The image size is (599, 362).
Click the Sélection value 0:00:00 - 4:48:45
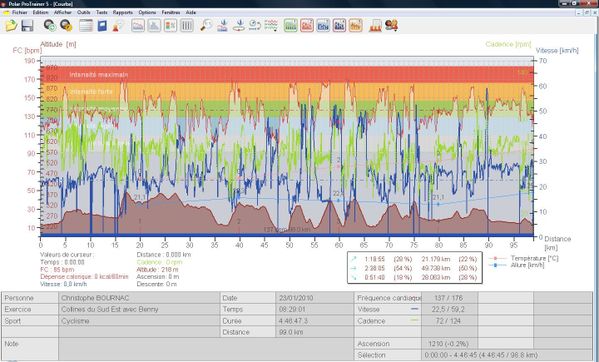(x=507, y=355)
